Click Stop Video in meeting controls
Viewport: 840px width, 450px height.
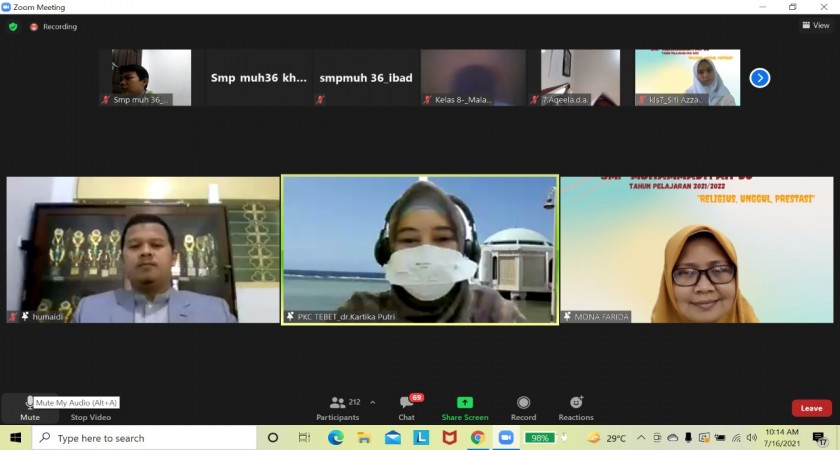point(90,408)
